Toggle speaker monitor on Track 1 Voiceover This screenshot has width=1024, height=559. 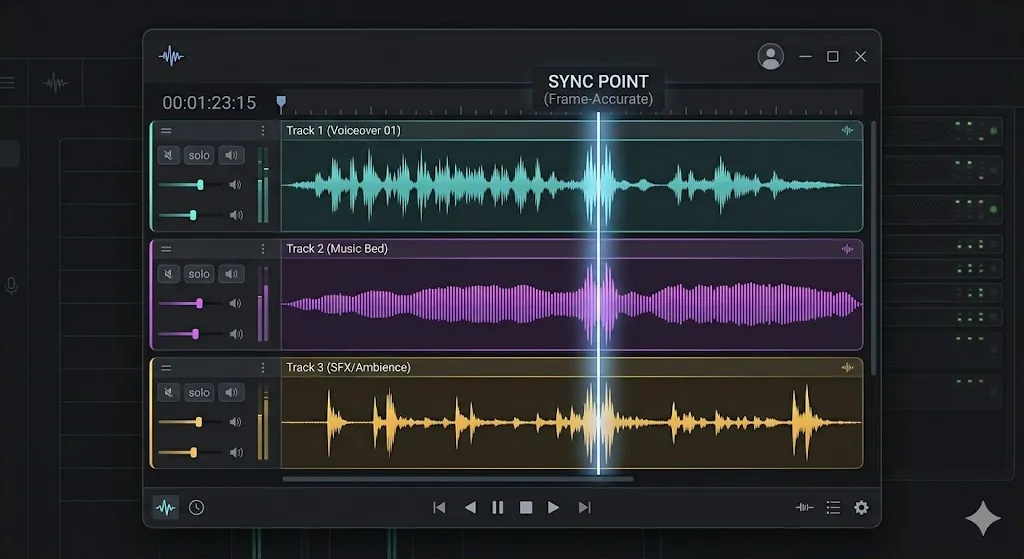pyautogui.click(x=231, y=155)
